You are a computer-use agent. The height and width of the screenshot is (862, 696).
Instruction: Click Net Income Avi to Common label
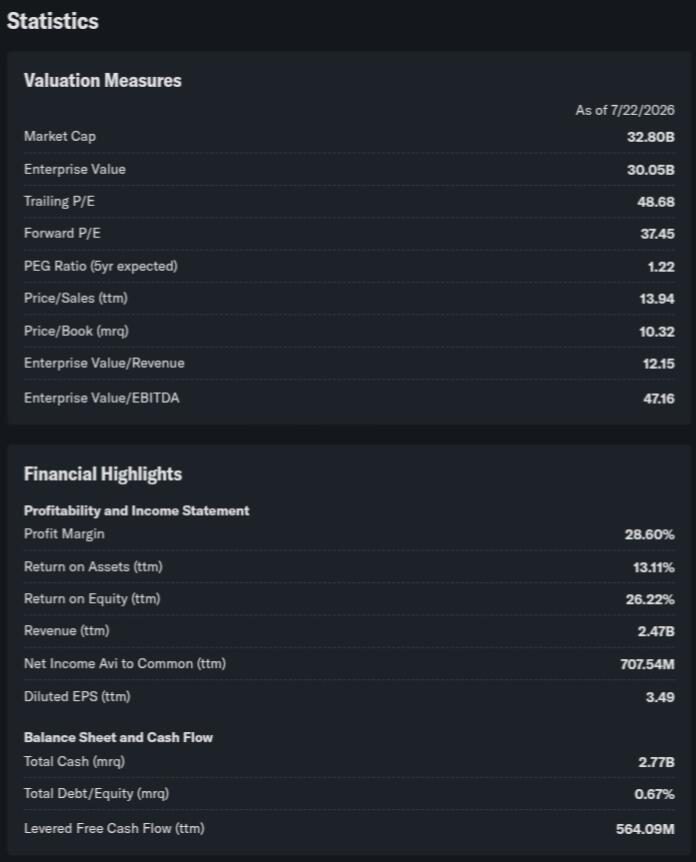pyautogui.click(x=125, y=664)
